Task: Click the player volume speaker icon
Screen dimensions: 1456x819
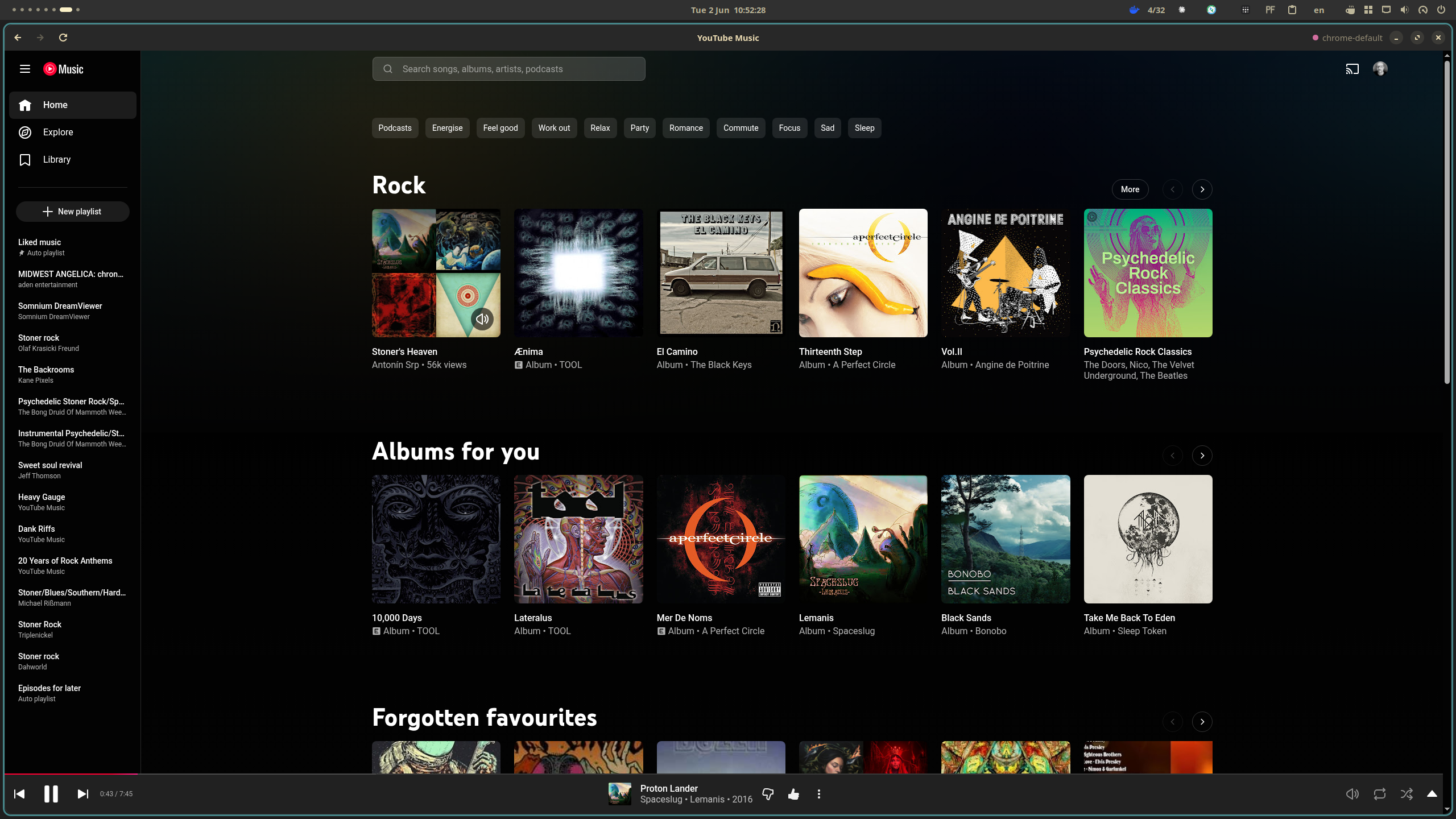Action: point(1352,794)
